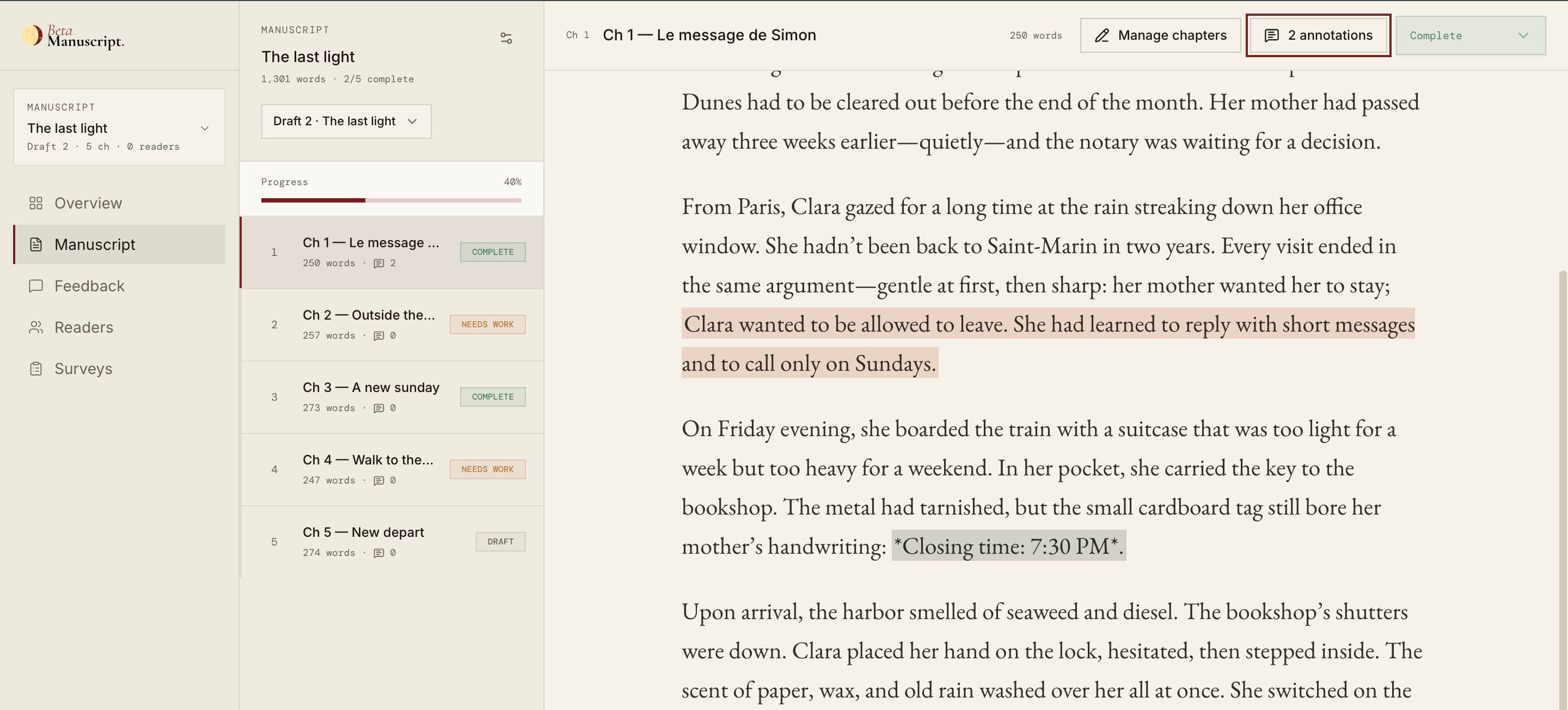The height and width of the screenshot is (710, 1568).
Task: Click the chapter title 'Ch 1 — Le message de Simon'
Action: point(709,35)
